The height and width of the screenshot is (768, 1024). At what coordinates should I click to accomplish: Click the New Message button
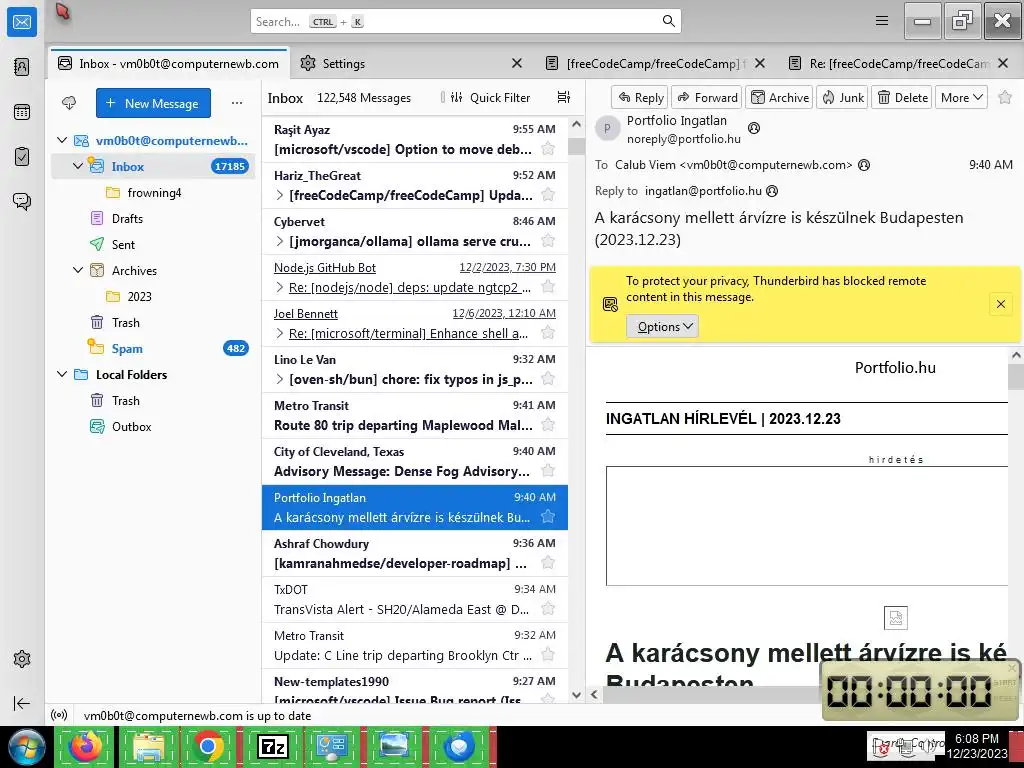[153, 103]
